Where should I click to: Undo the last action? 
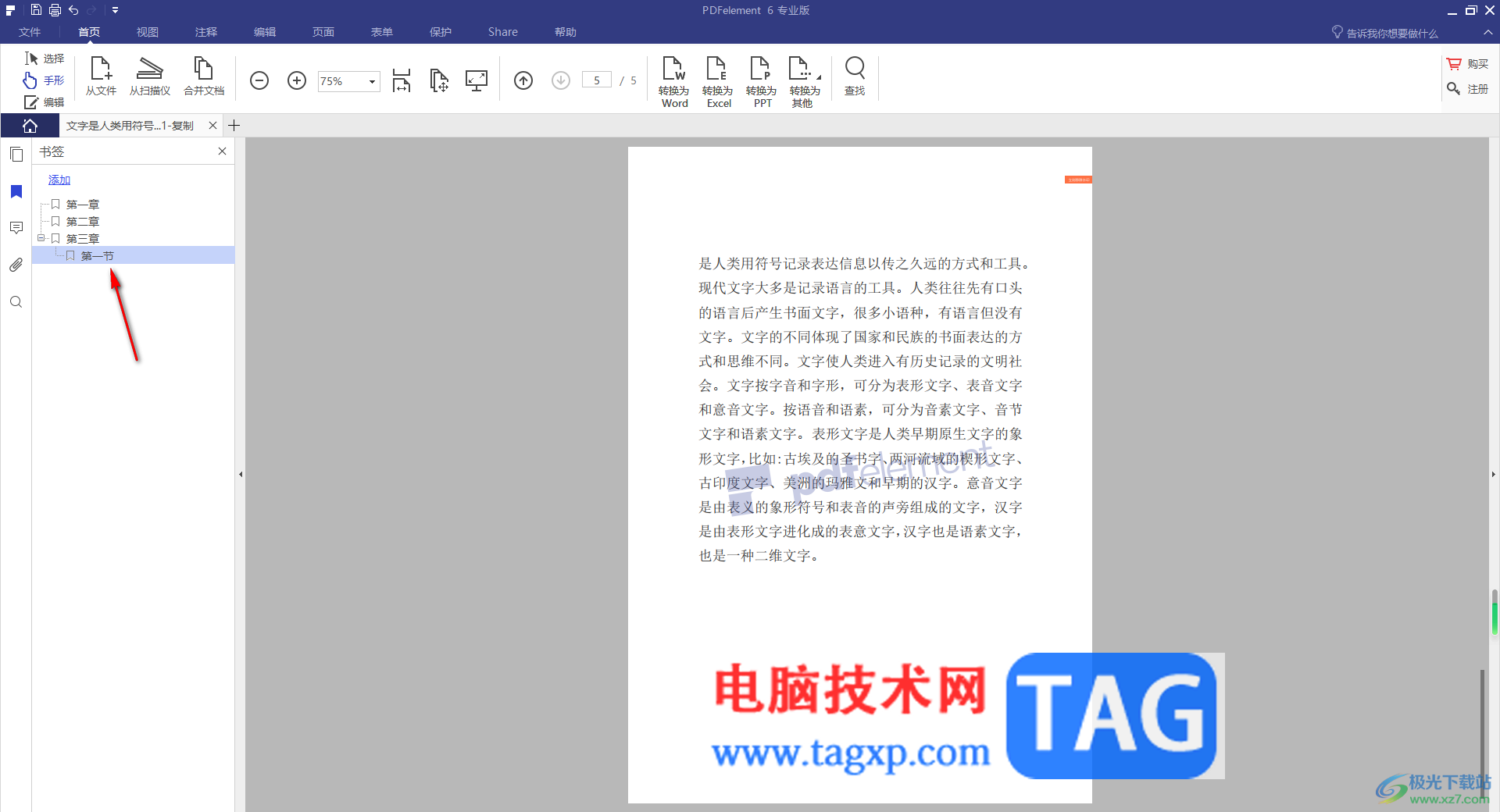coord(73,10)
